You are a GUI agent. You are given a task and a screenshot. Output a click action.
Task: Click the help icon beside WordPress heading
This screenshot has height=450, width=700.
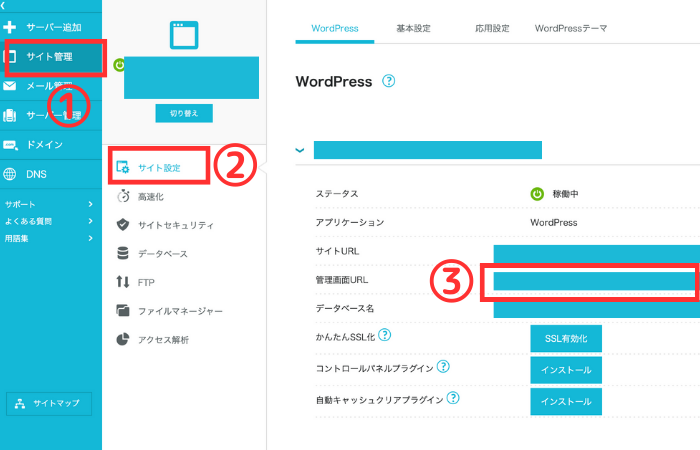388,81
